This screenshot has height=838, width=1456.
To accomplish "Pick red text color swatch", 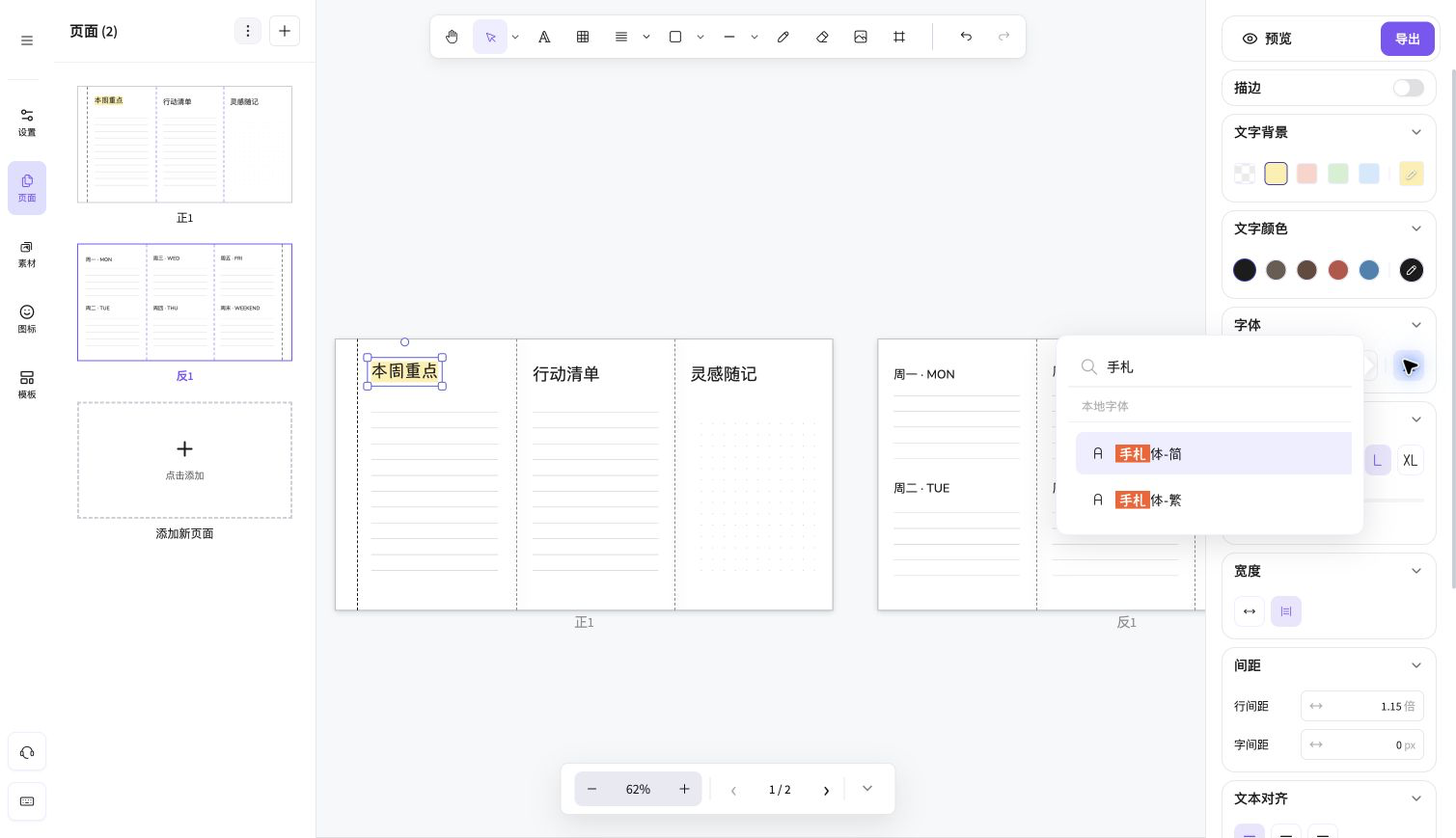I will [1337, 270].
